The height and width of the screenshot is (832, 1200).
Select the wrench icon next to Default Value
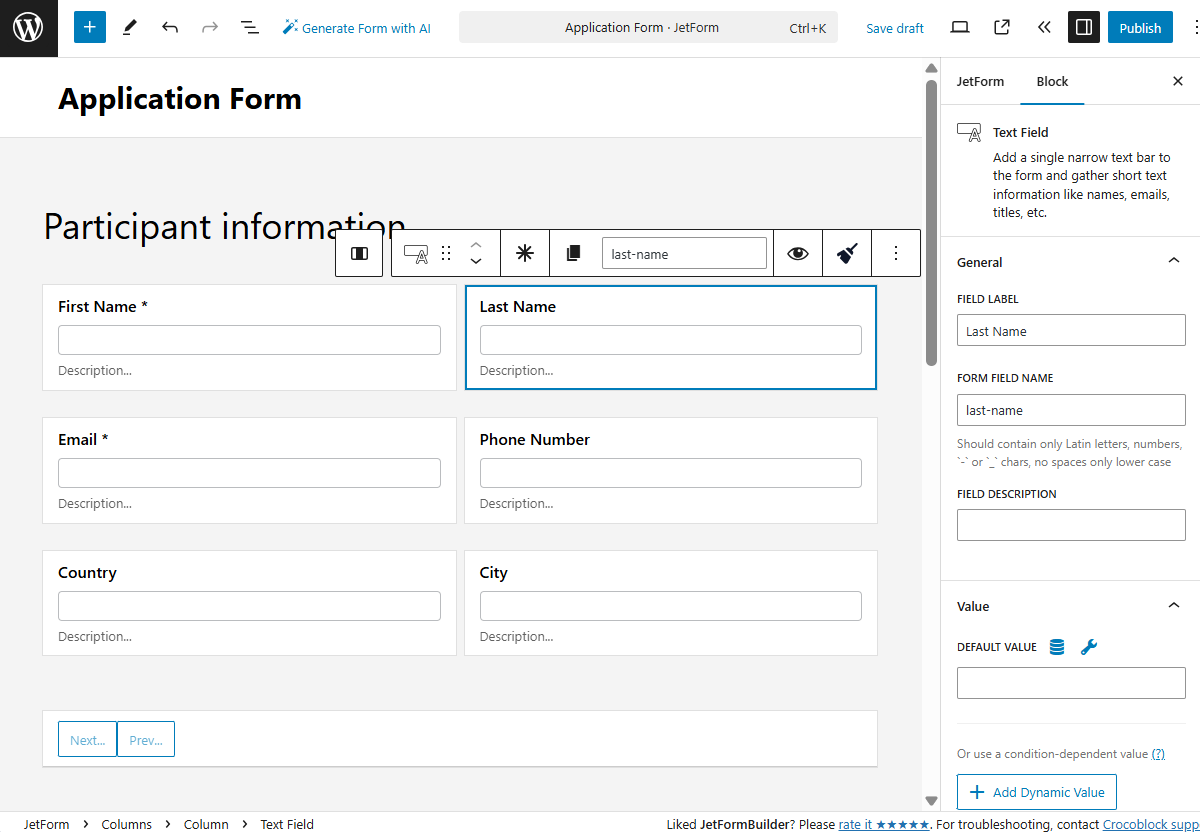pyautogui.click(x=1089, y=646)
